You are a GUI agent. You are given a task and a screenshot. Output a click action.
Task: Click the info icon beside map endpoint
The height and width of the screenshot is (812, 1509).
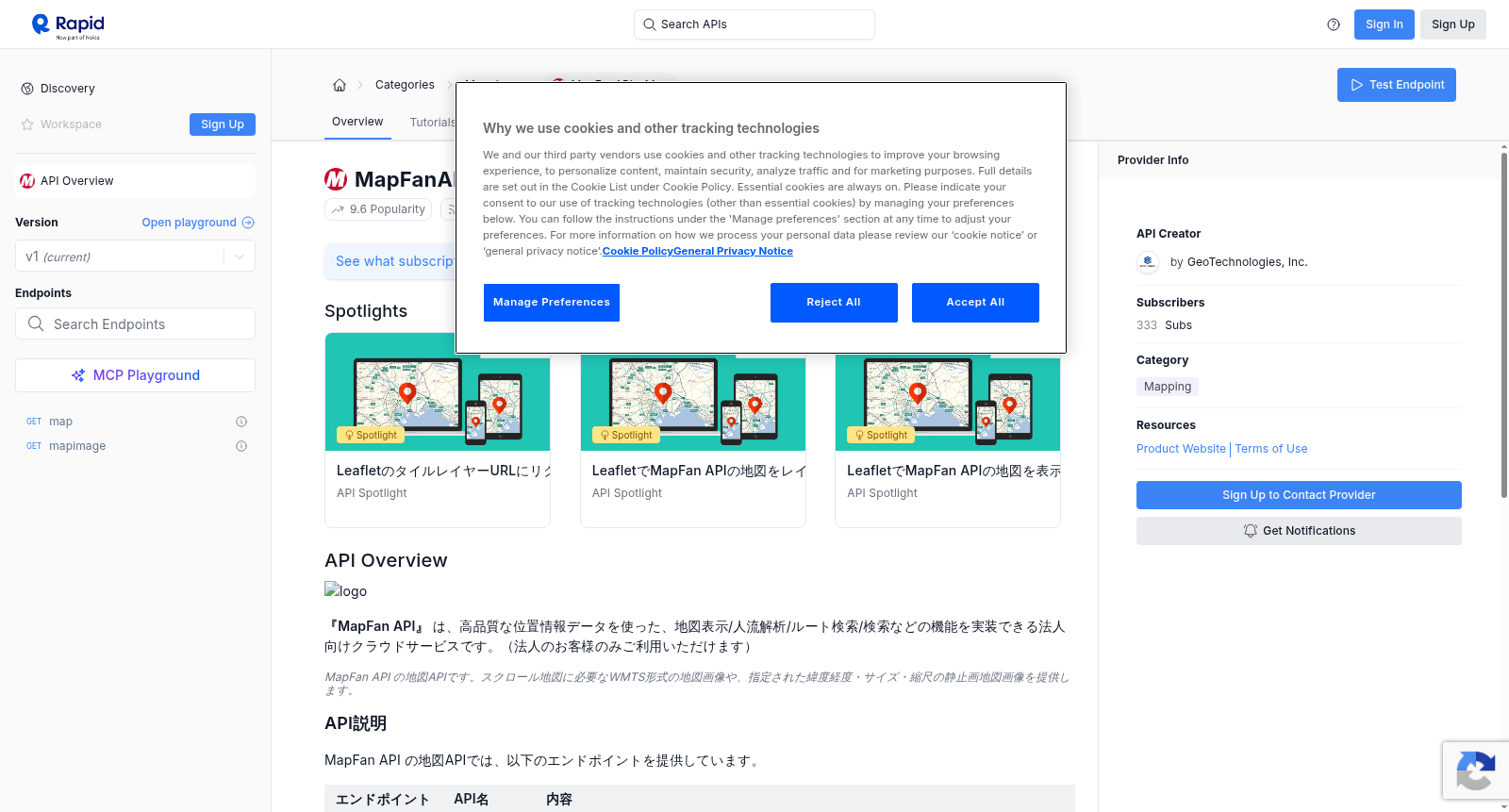[241, 422]
